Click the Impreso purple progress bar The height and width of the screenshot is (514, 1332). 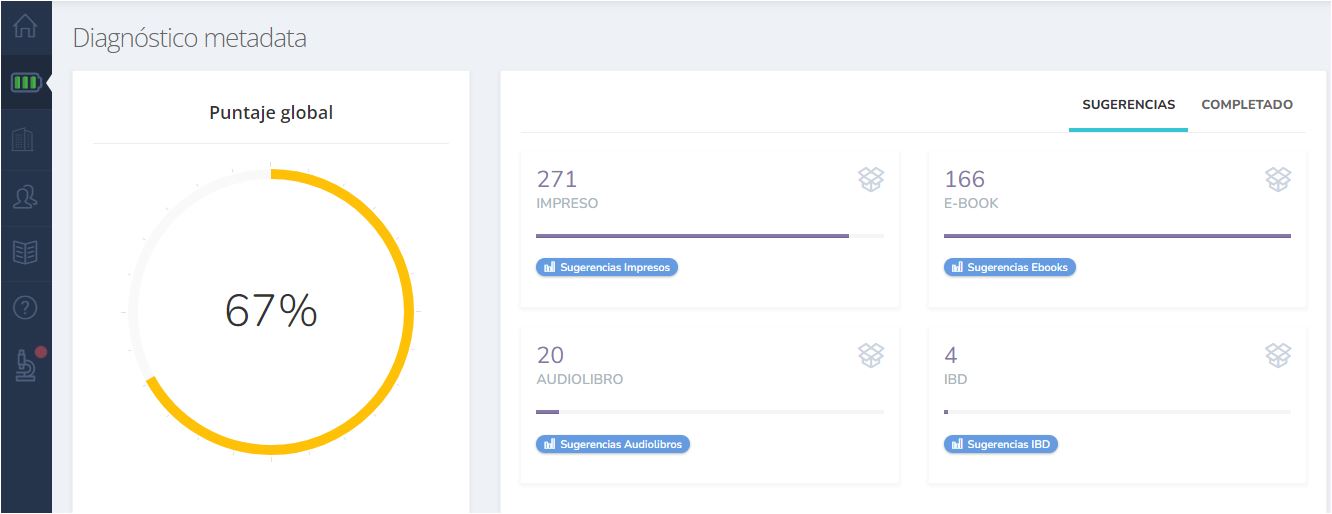(x=710, y=236)
